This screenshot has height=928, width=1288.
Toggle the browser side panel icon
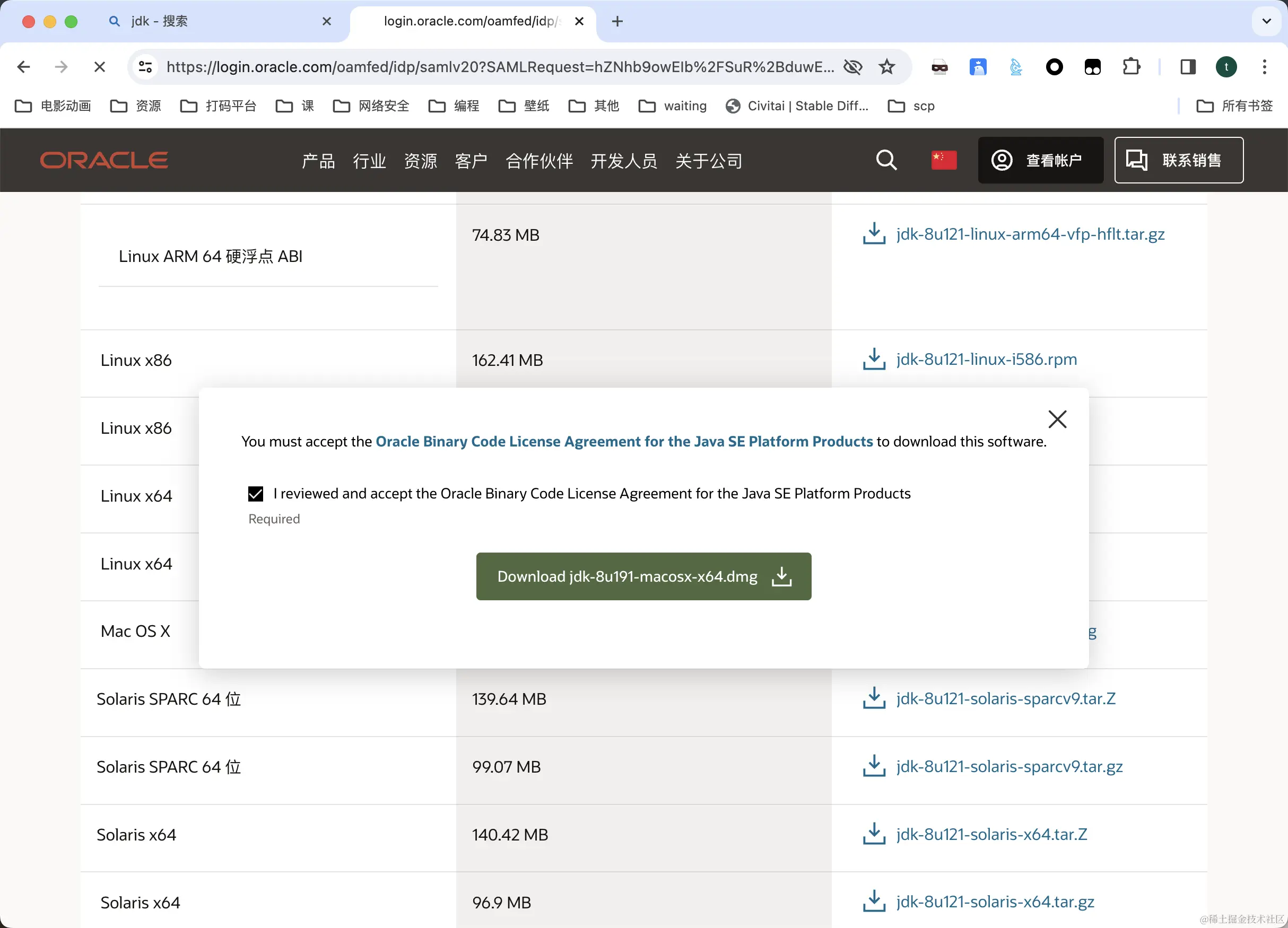click(x=1188, y=67)
